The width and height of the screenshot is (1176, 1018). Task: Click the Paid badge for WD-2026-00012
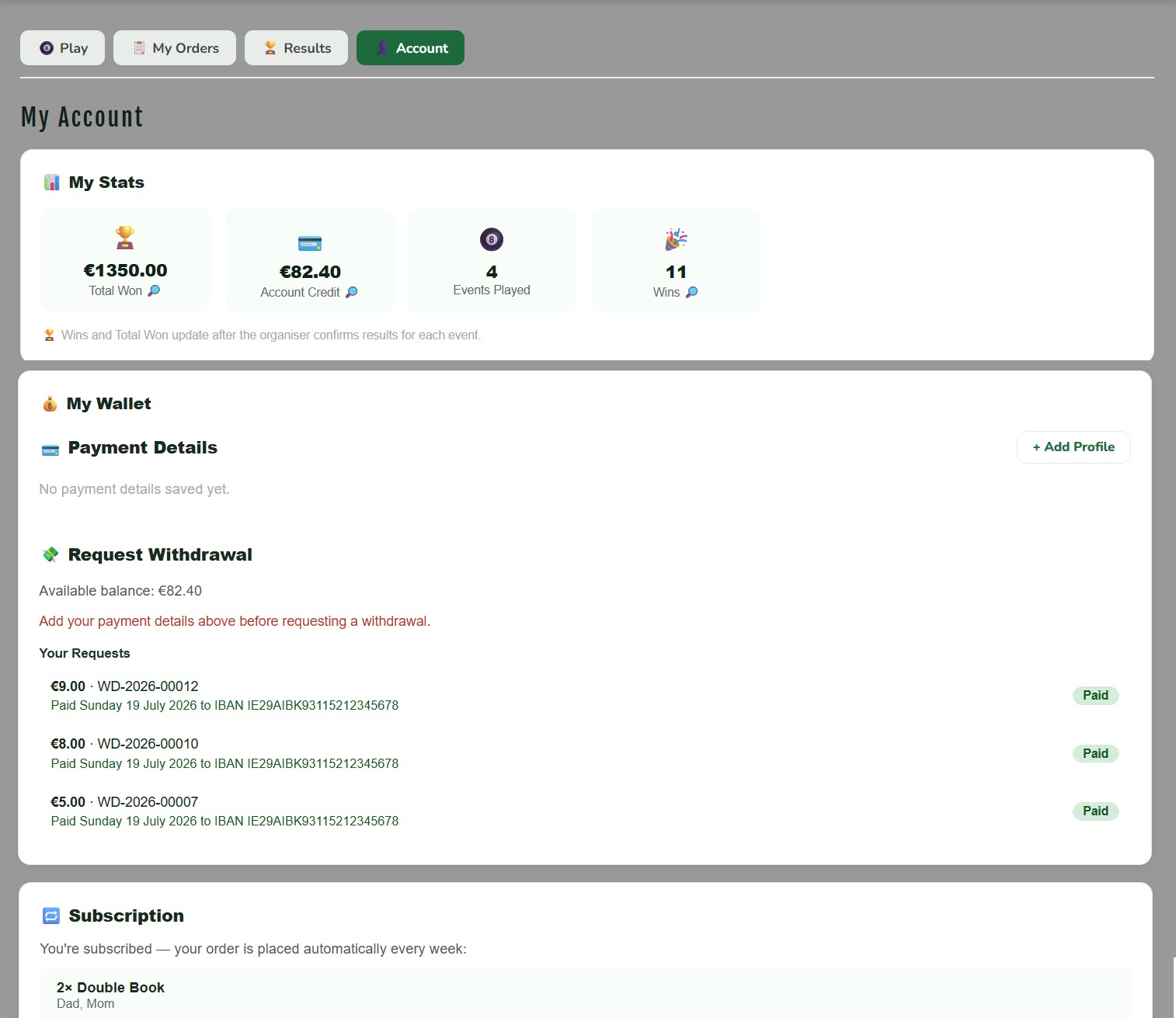1095,695
